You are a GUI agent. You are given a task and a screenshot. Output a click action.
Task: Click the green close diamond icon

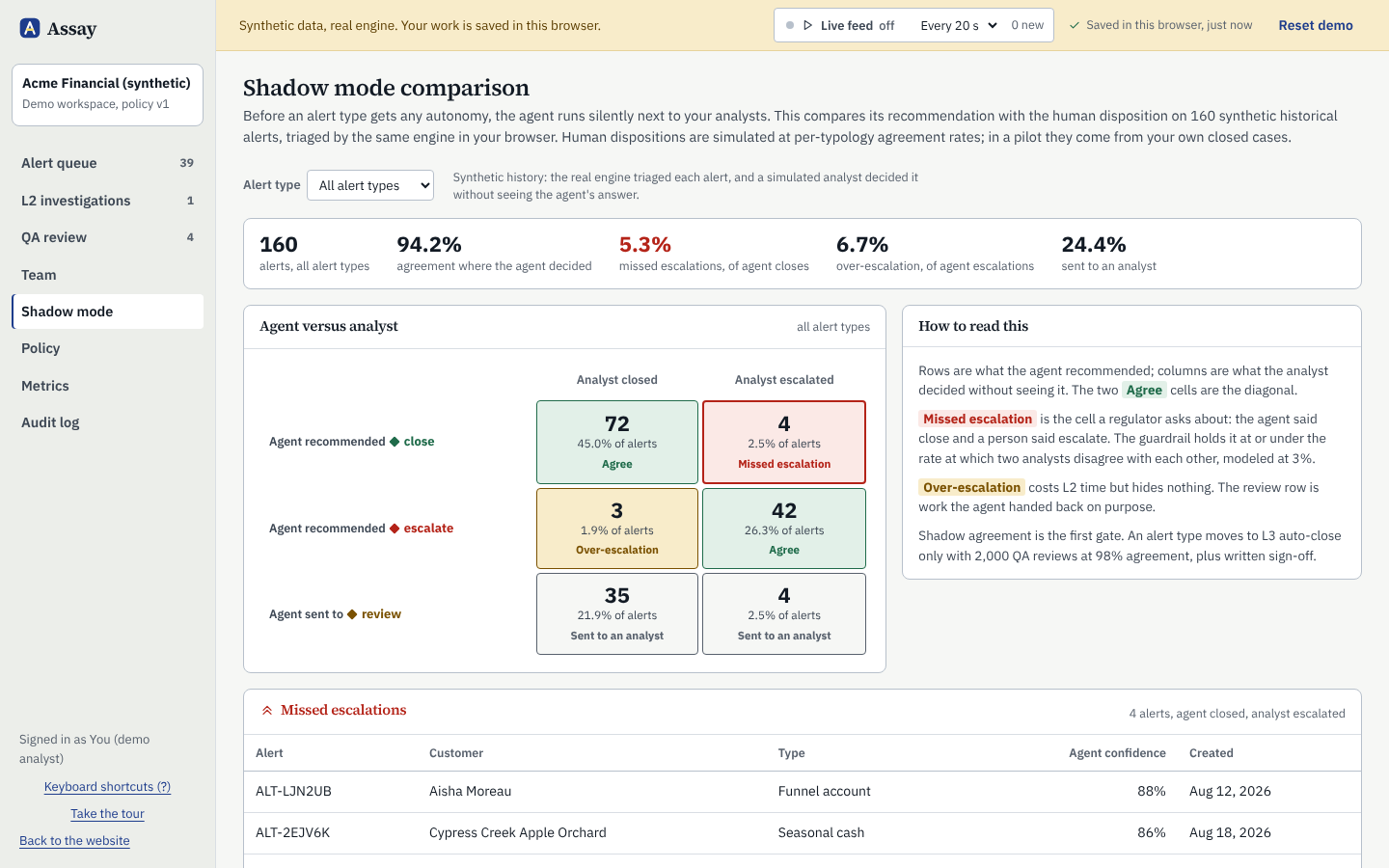coord(395,442)
